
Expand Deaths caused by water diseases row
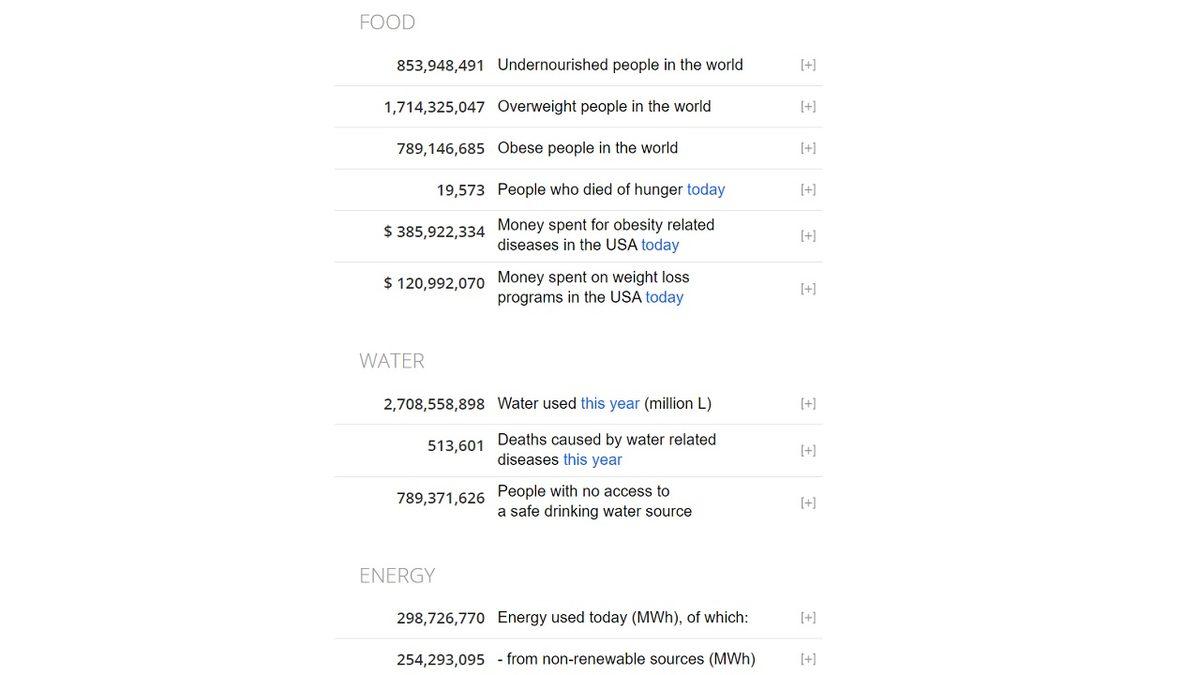(x=808, y=451)
